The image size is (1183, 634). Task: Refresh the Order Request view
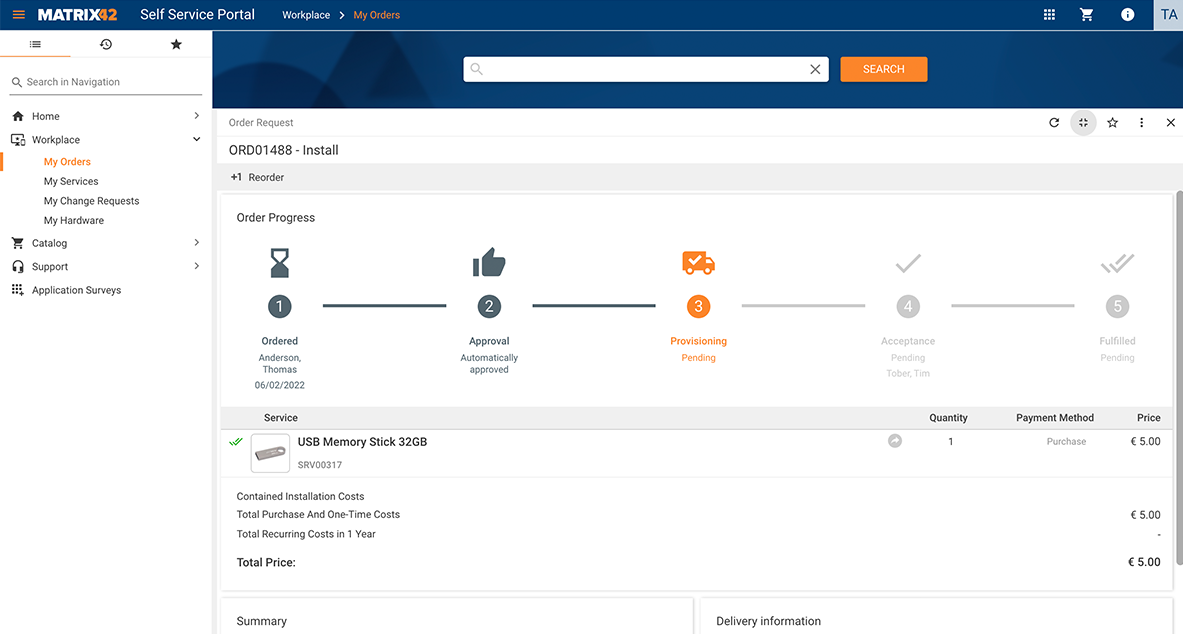(1053, 122)
